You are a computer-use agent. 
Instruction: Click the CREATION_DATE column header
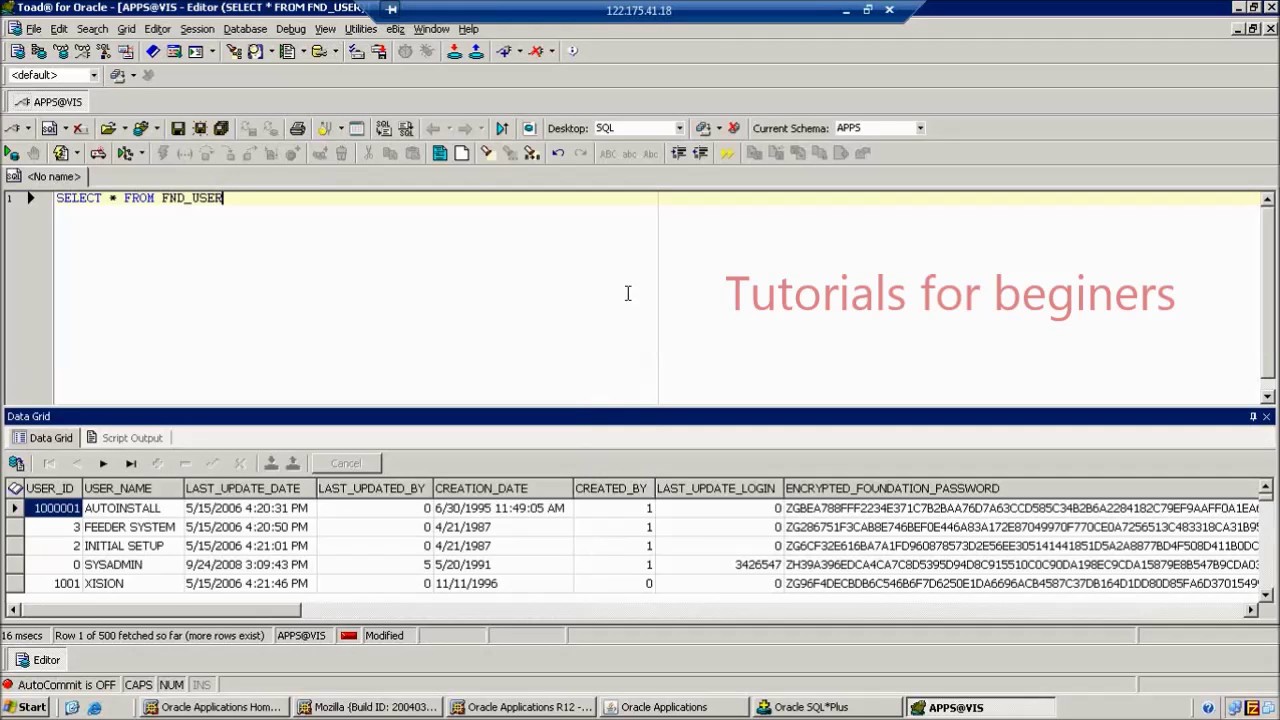(502, 489)
